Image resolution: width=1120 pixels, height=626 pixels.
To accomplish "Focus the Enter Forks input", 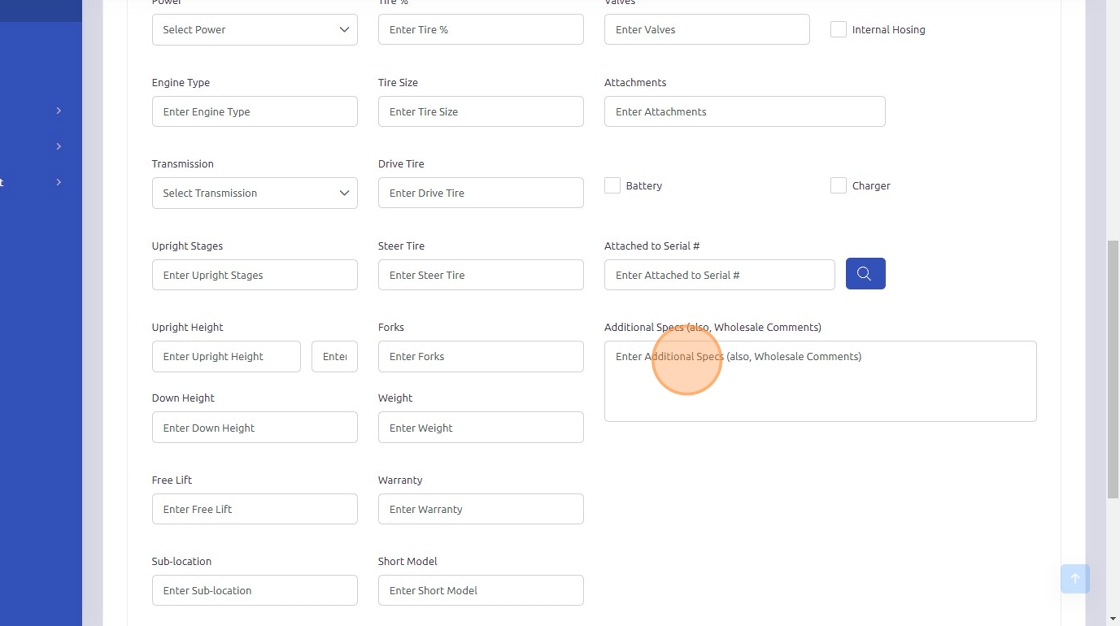I will 480,357.
